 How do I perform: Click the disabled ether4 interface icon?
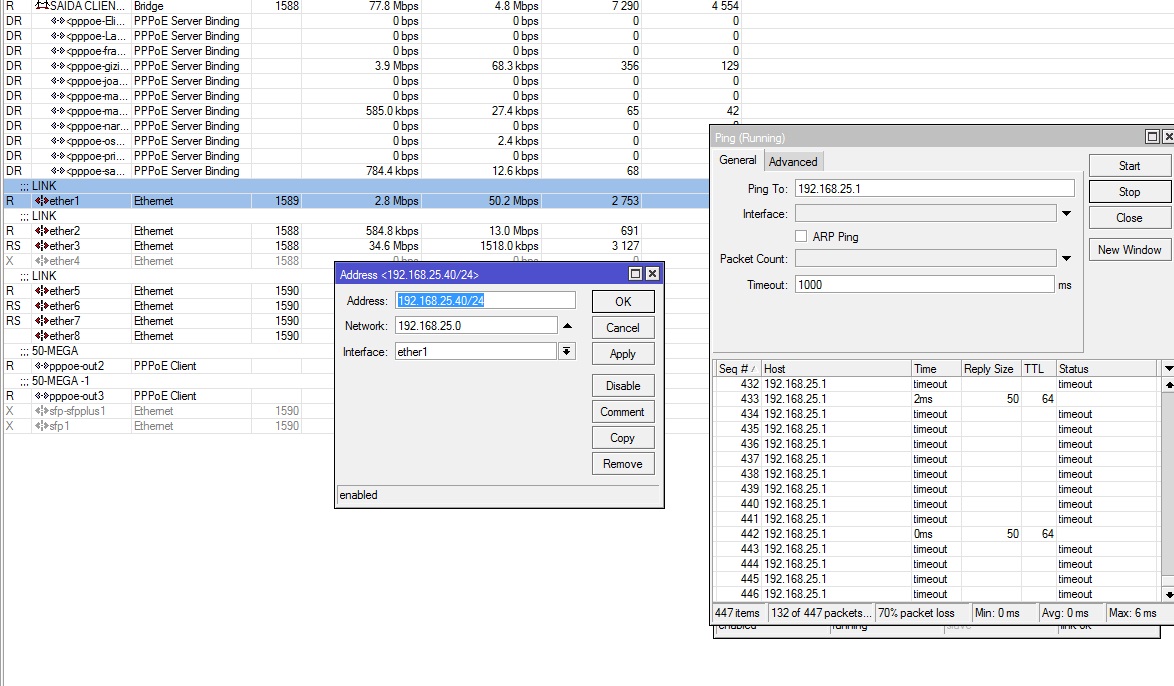point(41,261)
